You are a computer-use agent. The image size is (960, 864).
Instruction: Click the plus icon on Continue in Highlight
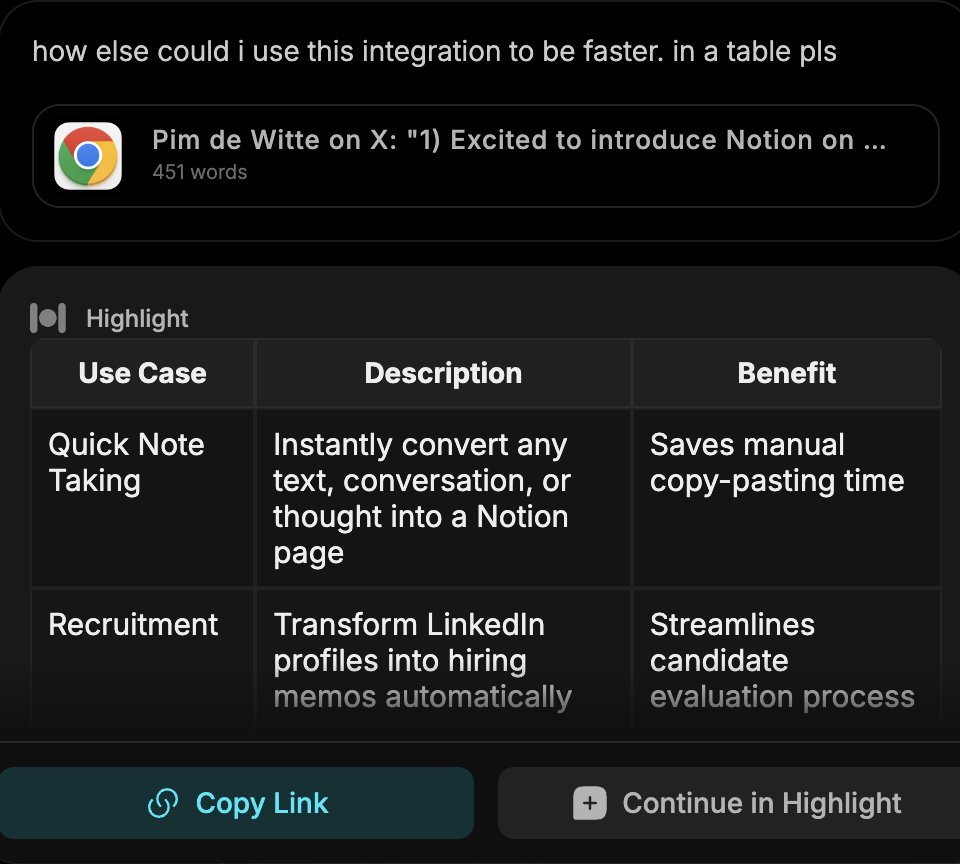[x=590, y=803]
